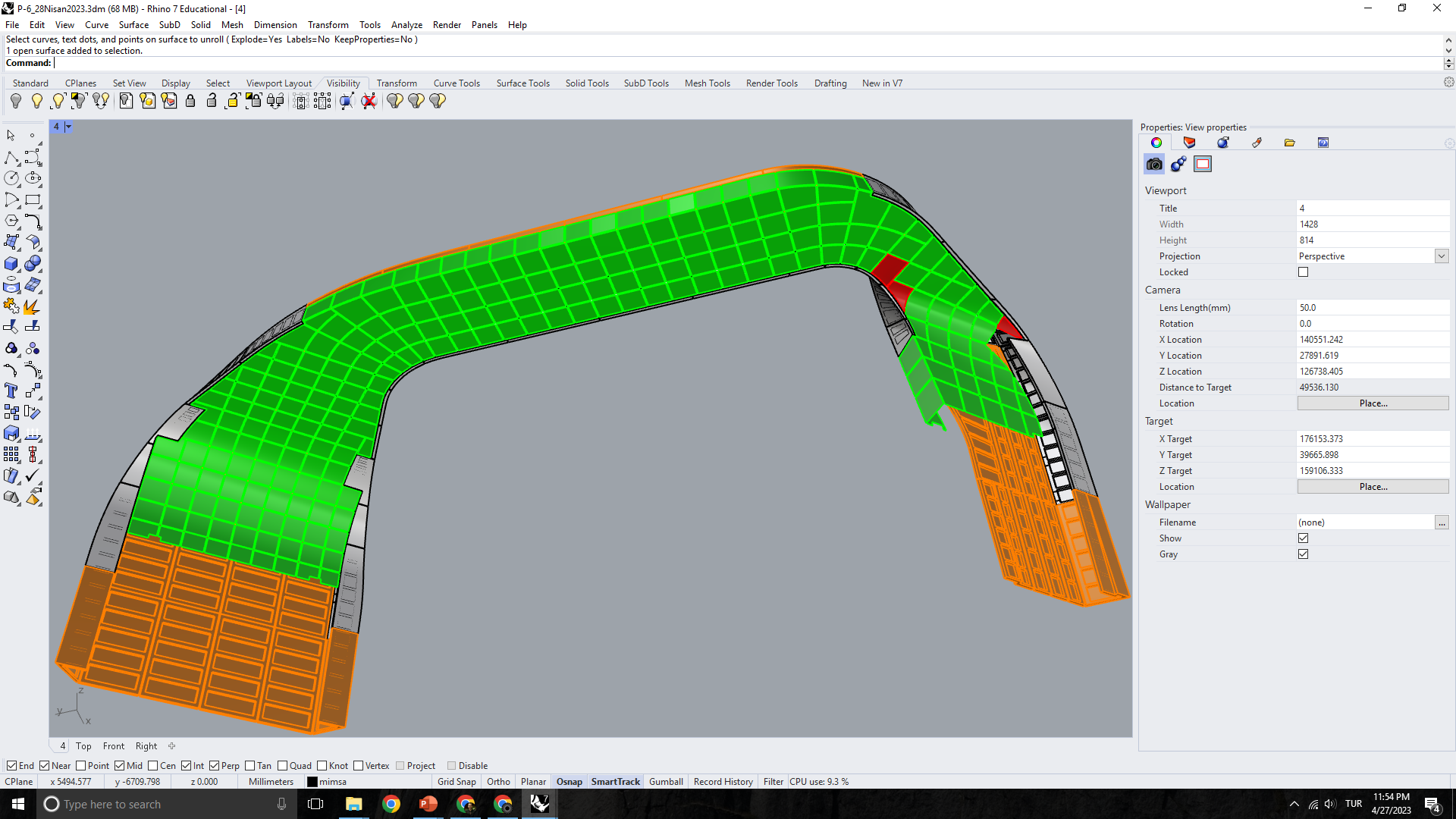Switch to the Front viewport tab
The height and width of the screenshot is (819, 1456).
[x=114, y=746]
